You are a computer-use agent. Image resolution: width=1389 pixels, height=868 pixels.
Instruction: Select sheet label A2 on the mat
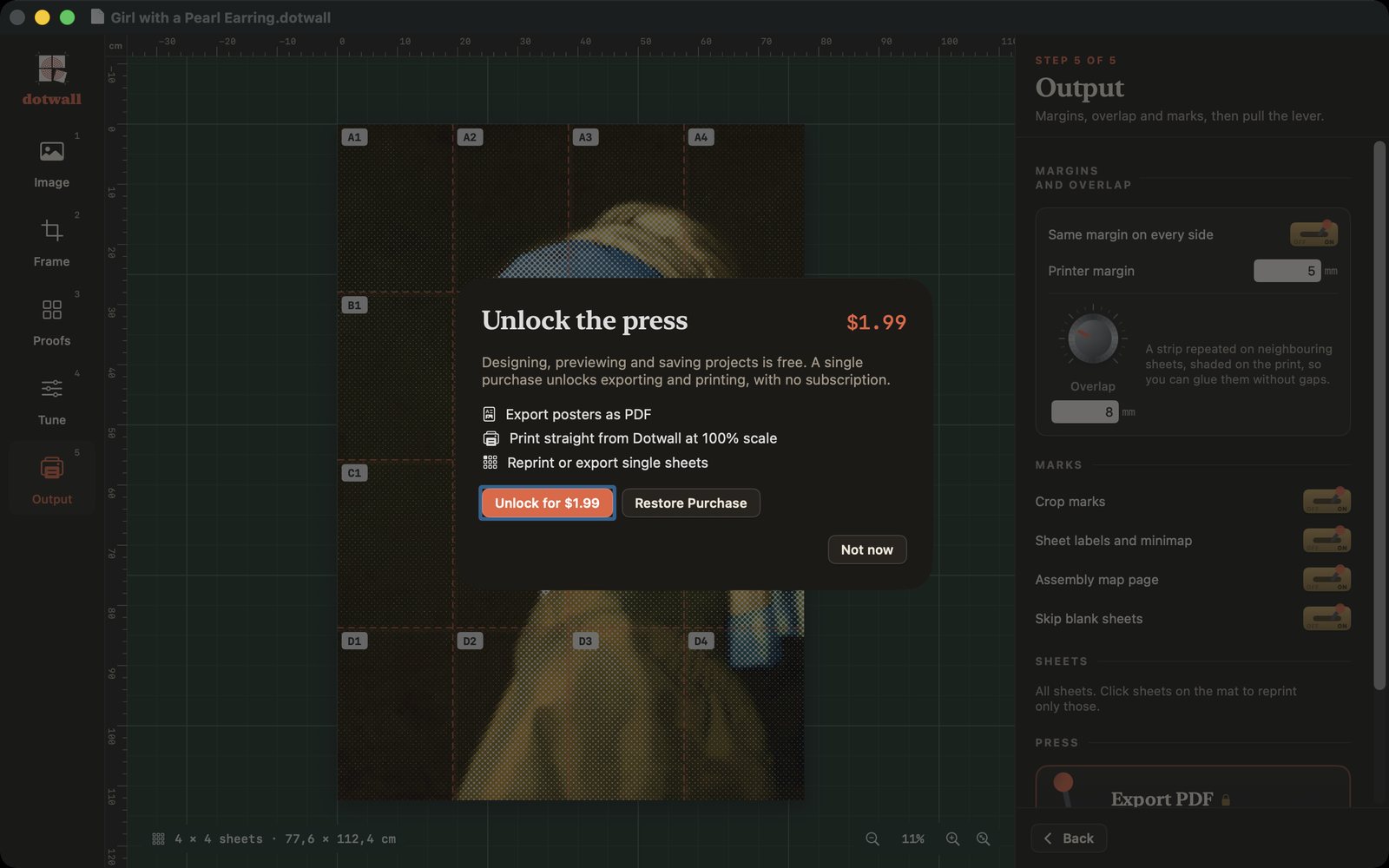[x=470, y=137]
